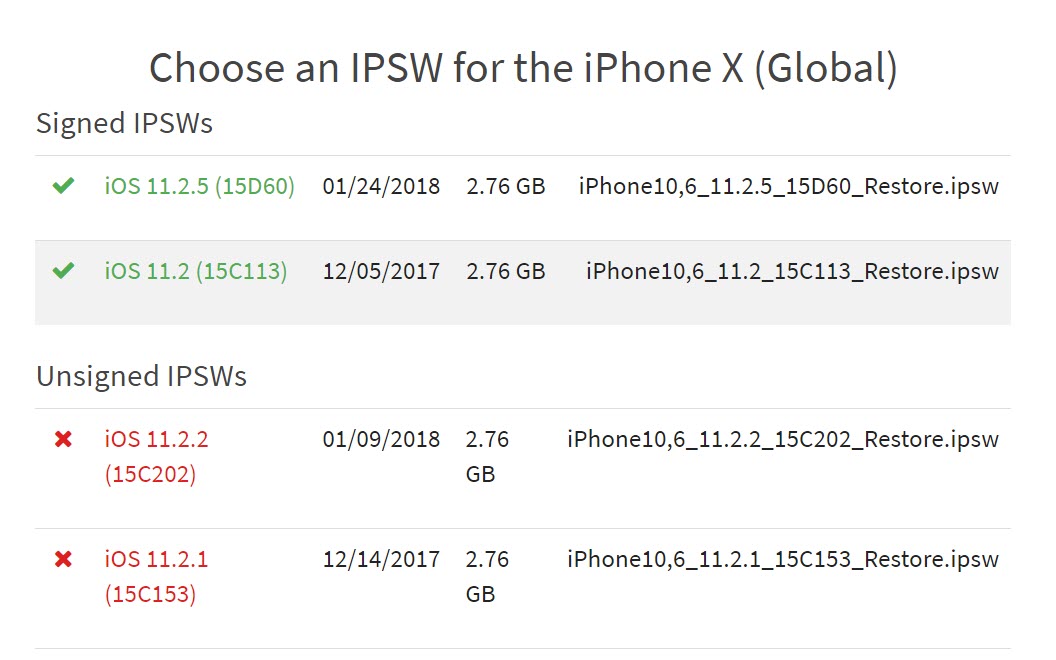Image resolution: width=1056 pixels, height=660 pixels.
Task: Open the iOS 11.2.5 (15D60) download link
Action: 199,186
